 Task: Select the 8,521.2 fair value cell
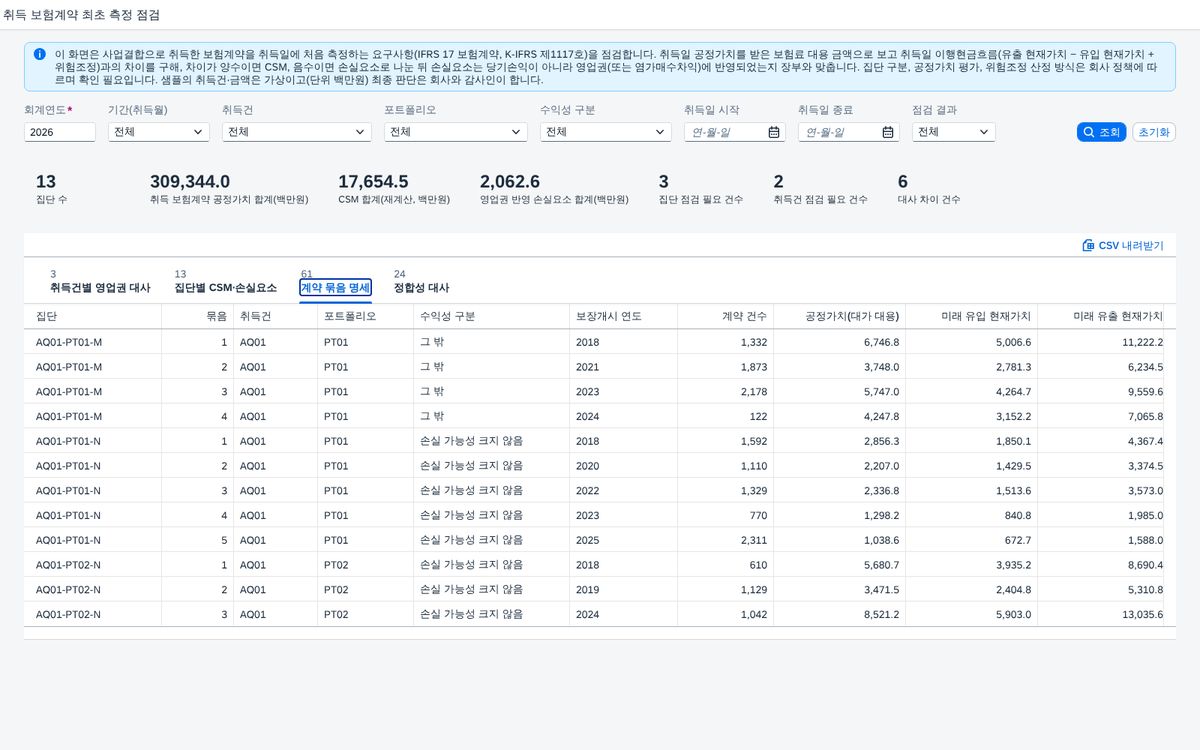point(840,614)
